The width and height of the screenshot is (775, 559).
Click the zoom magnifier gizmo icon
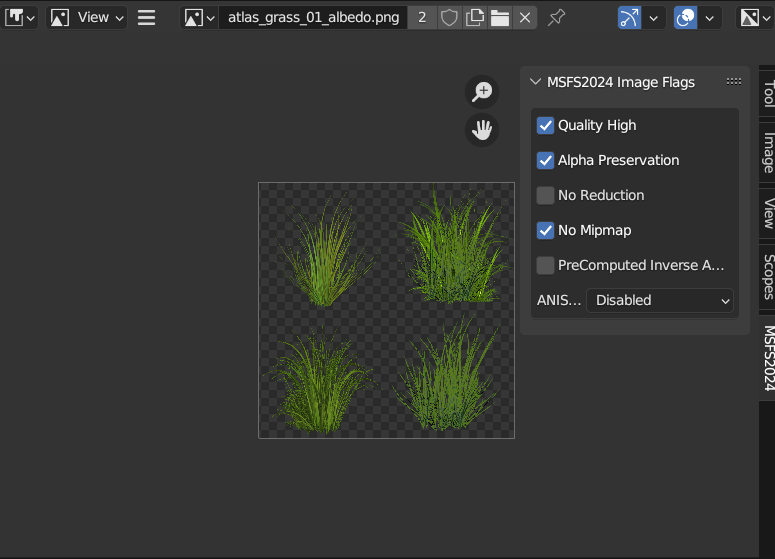[482, 92]
